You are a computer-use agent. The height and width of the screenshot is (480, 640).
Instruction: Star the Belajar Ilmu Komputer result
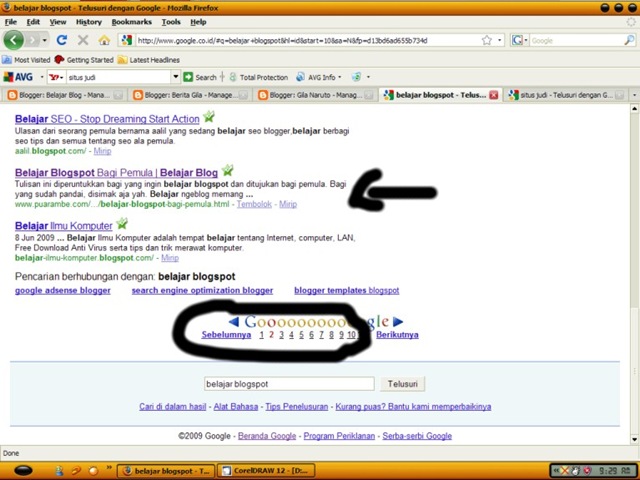[122, 223]
